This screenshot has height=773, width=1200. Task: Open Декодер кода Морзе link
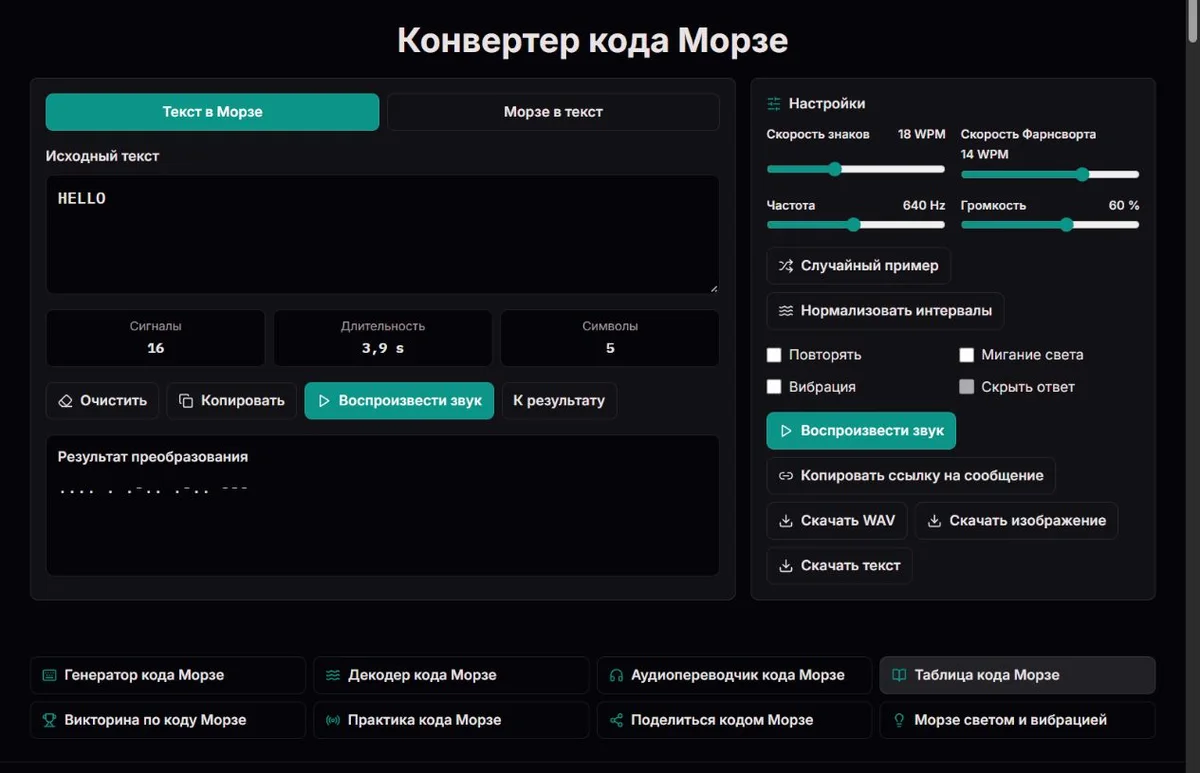point(451,675)
